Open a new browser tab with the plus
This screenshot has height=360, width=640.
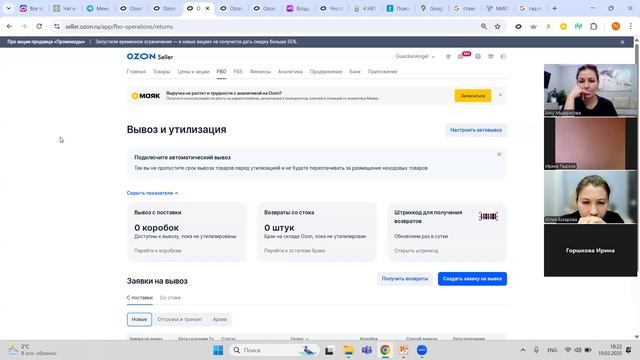point(554,8)
